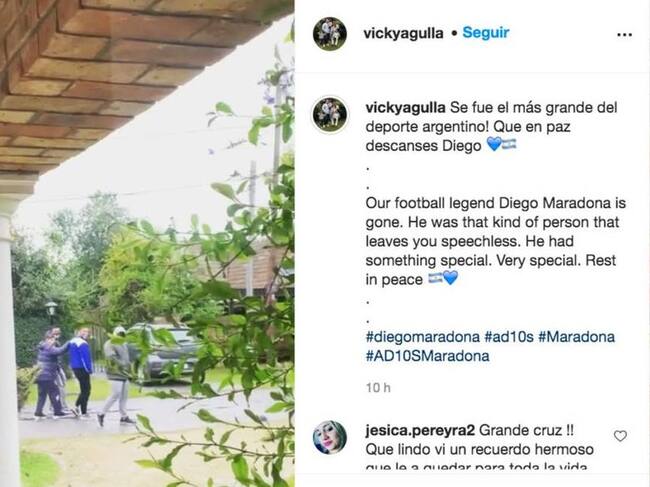Click the post video showing people hugging
The width and height of the screenshot is (650, 487).
[147, 243]
